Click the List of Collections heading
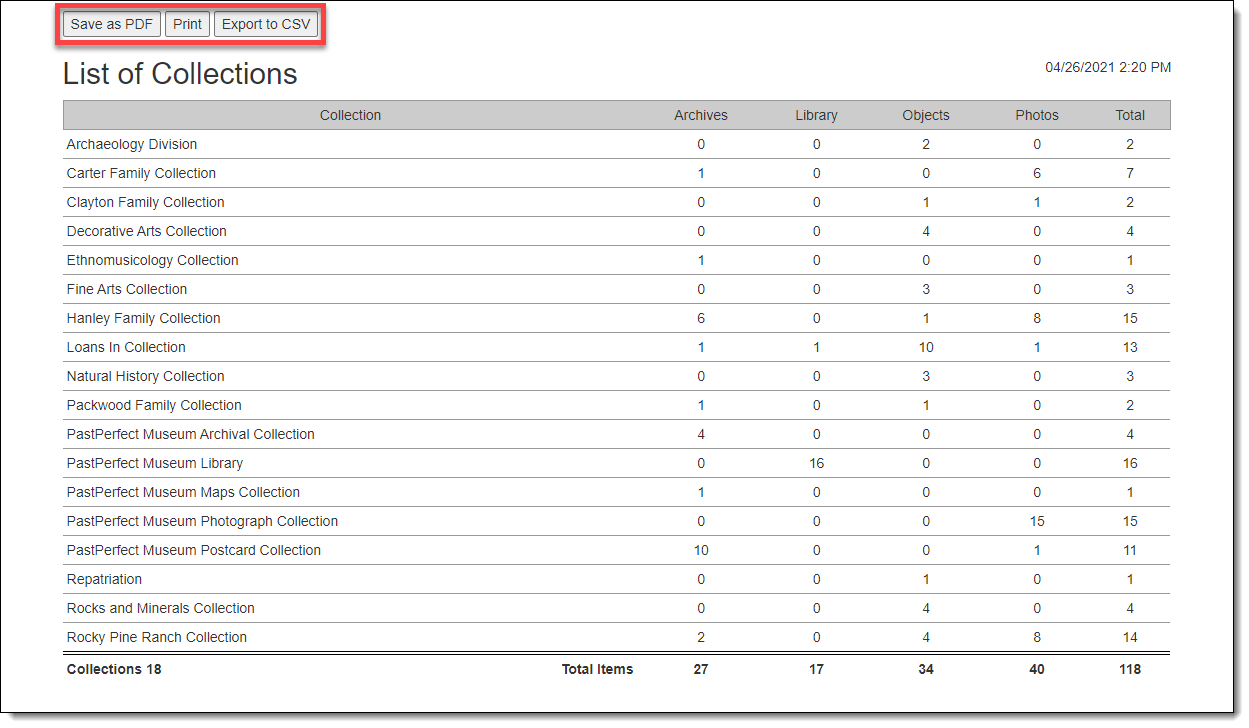Image resolution: width=1249 pixels, height=728 pixels. coord(180,74)
